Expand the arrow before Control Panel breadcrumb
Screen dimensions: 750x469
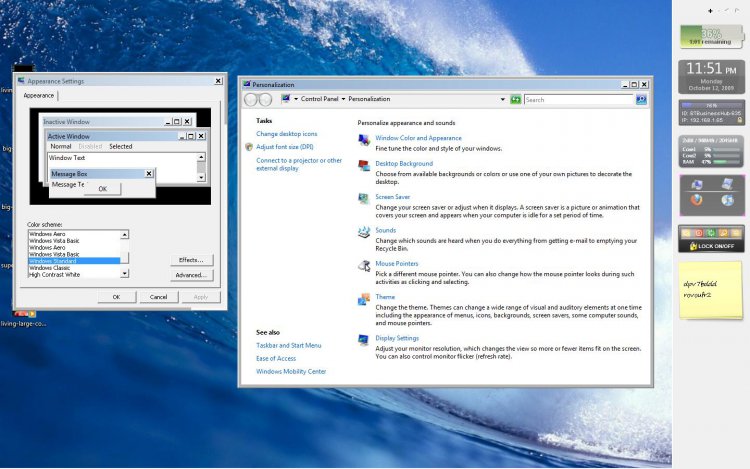296,99
